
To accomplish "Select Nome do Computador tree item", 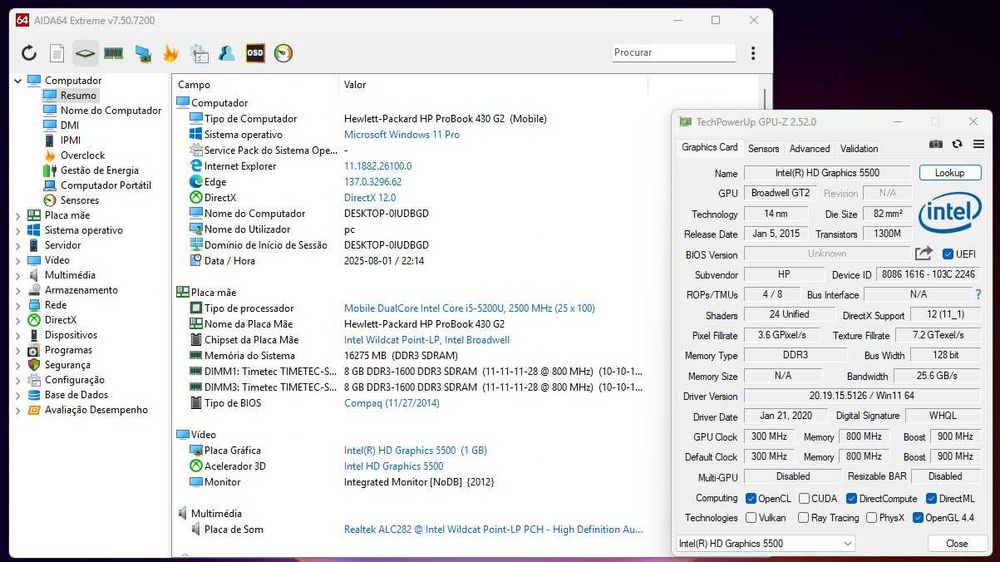I will click(111, 110).
